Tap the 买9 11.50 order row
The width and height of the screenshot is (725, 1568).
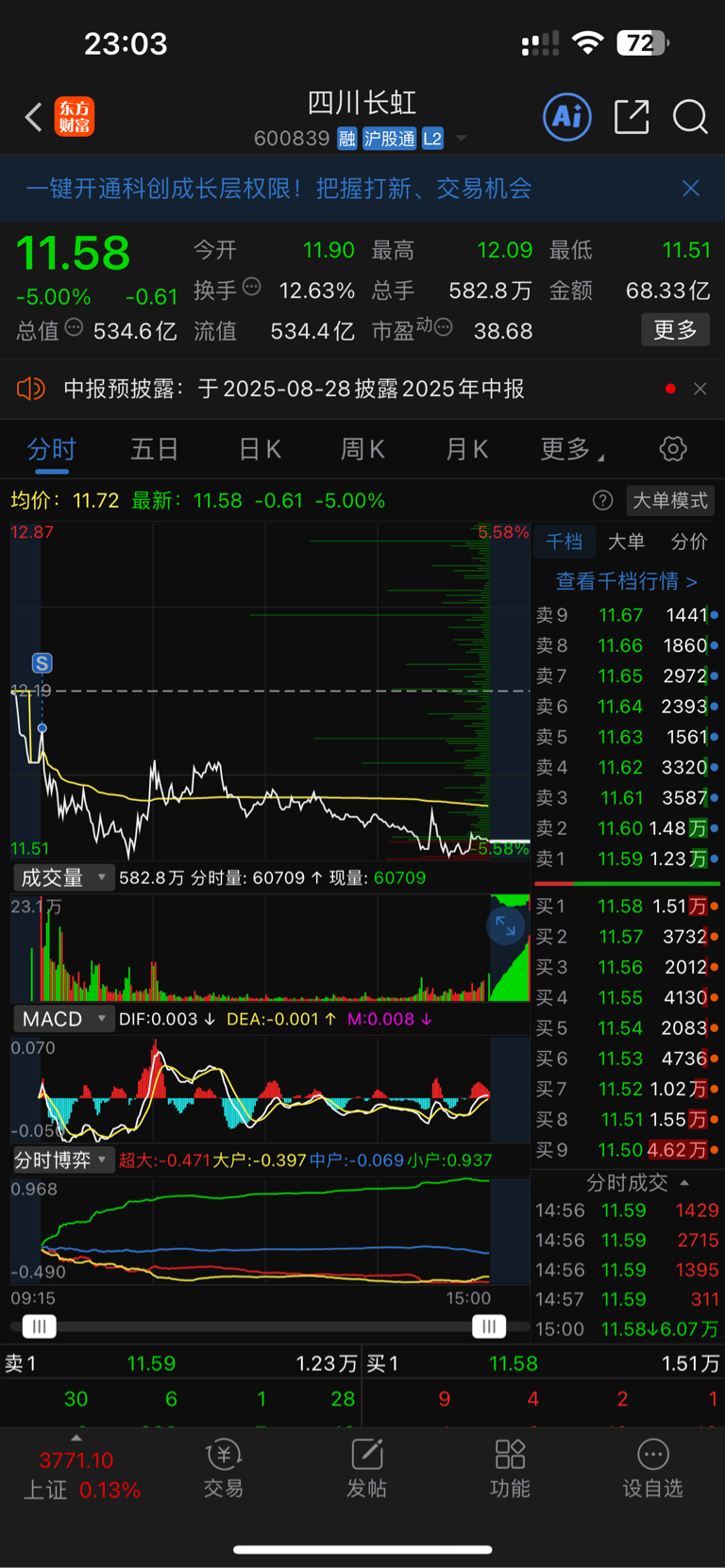click(627, 1150)
